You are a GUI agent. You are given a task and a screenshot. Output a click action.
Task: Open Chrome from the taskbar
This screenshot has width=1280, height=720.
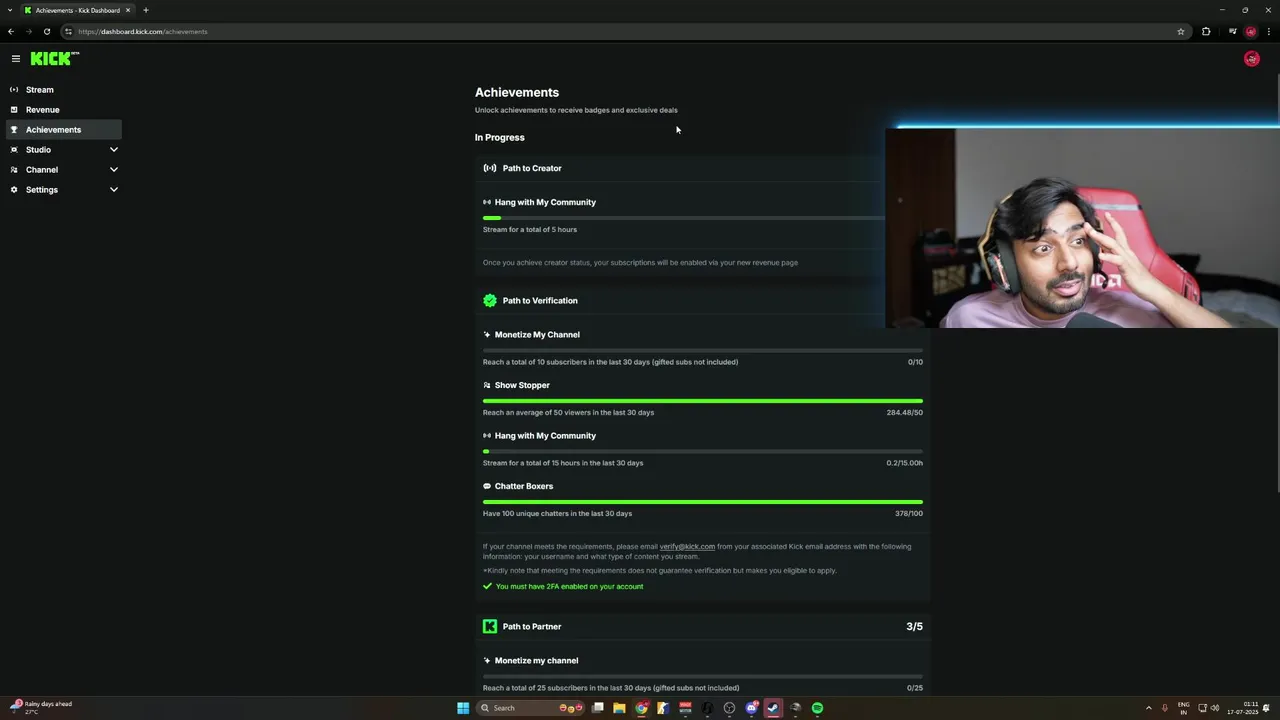(x=641, y=708)
